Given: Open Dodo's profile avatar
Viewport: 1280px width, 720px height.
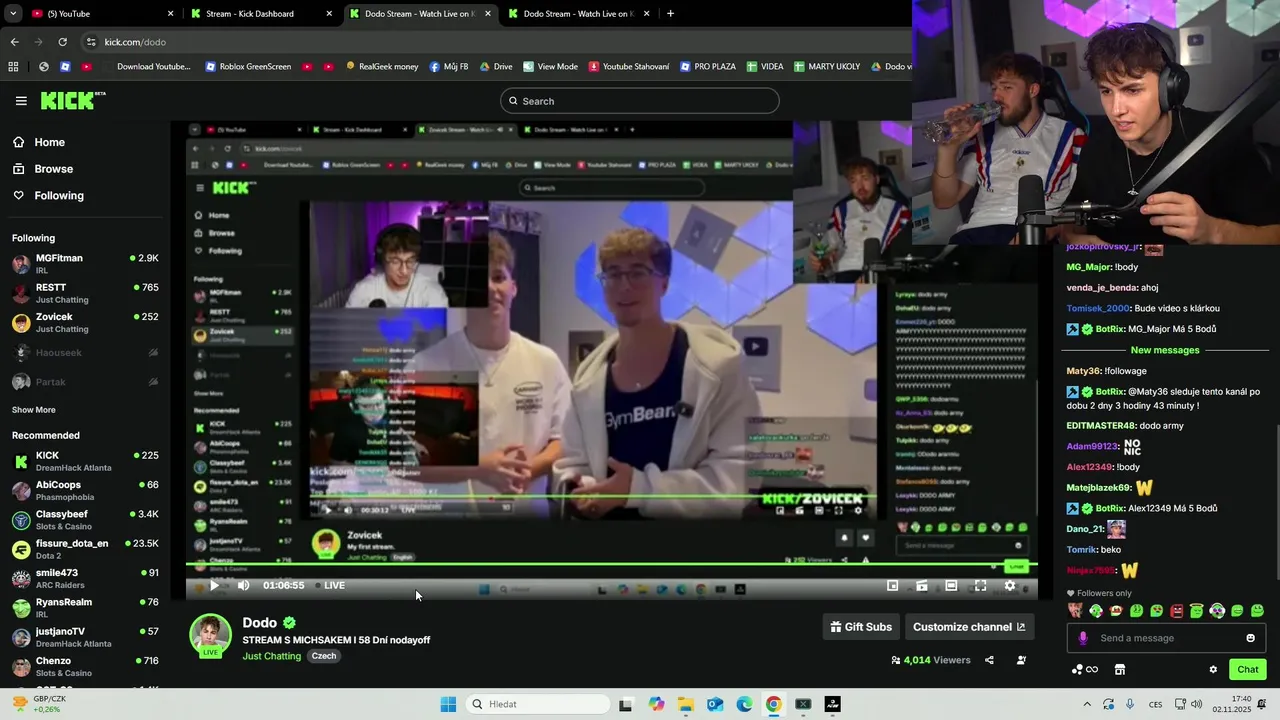Looking at the screenshot, I should pos(210,636).
